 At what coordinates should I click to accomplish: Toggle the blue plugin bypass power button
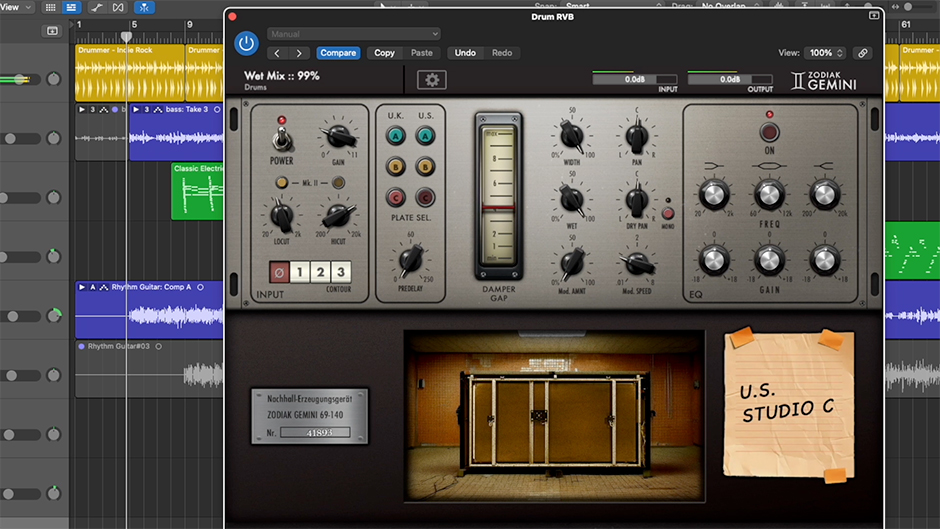click(x=246, y=43)
